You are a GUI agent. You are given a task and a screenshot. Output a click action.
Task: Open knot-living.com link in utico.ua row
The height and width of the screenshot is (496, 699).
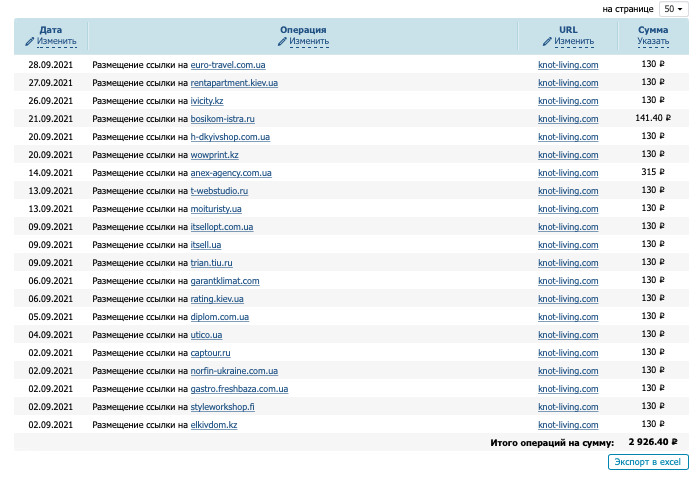tap(568, 335)
